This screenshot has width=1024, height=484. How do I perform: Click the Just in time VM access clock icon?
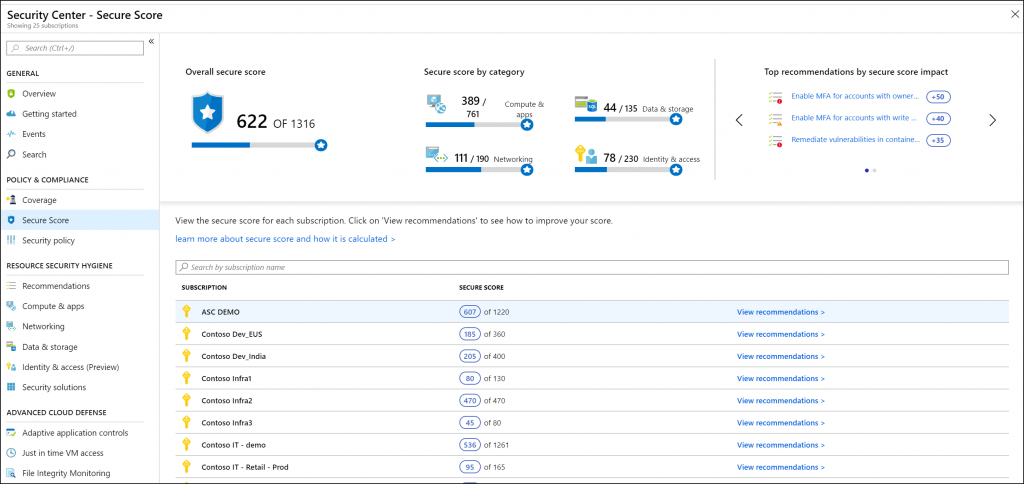(10, 453)
